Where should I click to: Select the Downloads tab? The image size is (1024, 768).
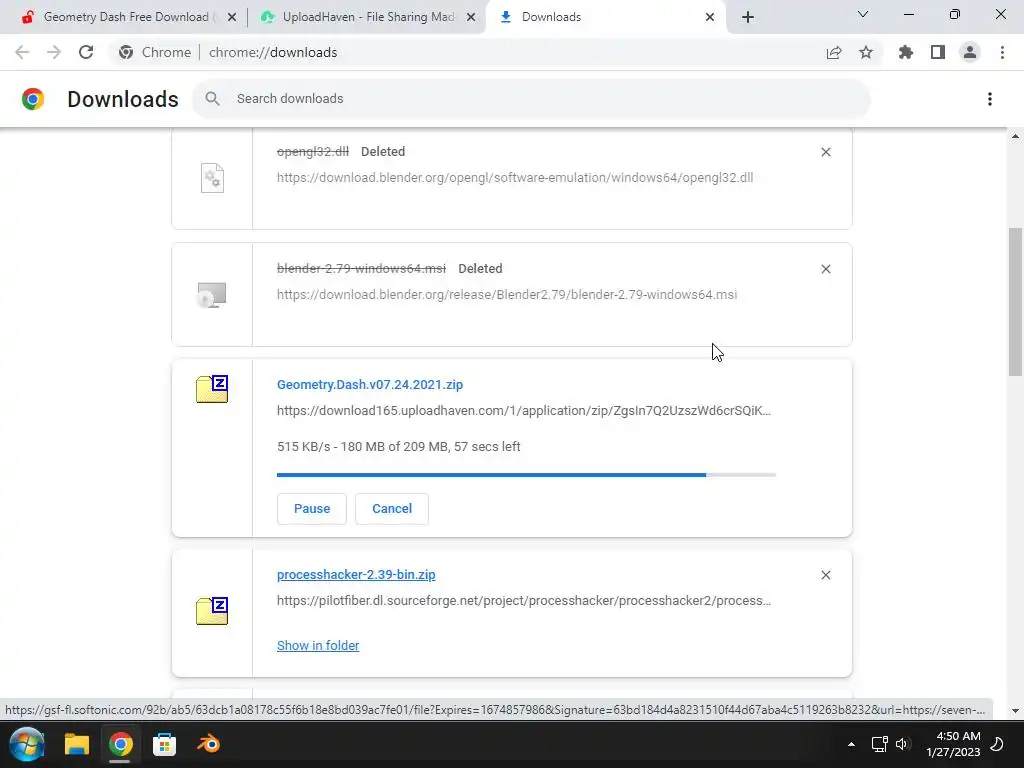pos(604,17)
